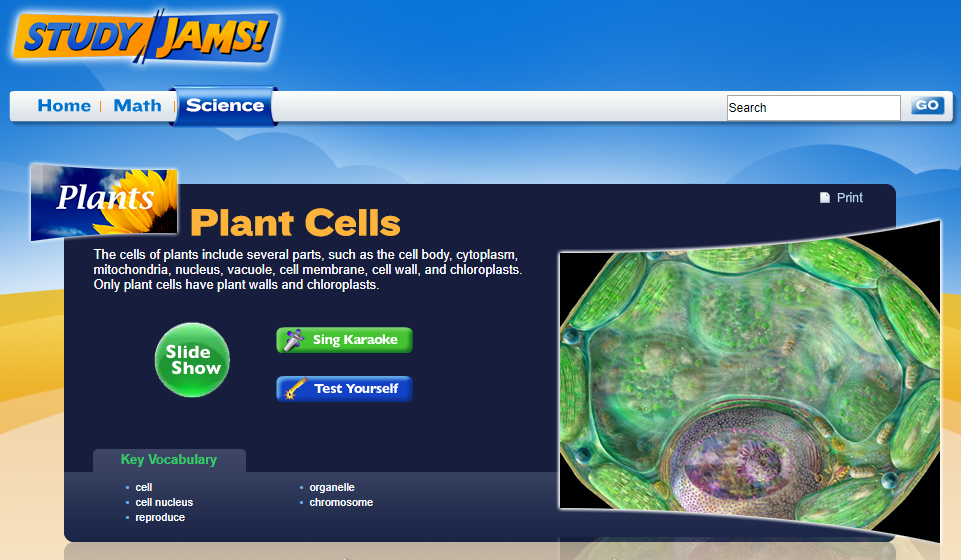Screen dimensions: 961x560
Task: Click the GO search button
Action: coord(927,105)
